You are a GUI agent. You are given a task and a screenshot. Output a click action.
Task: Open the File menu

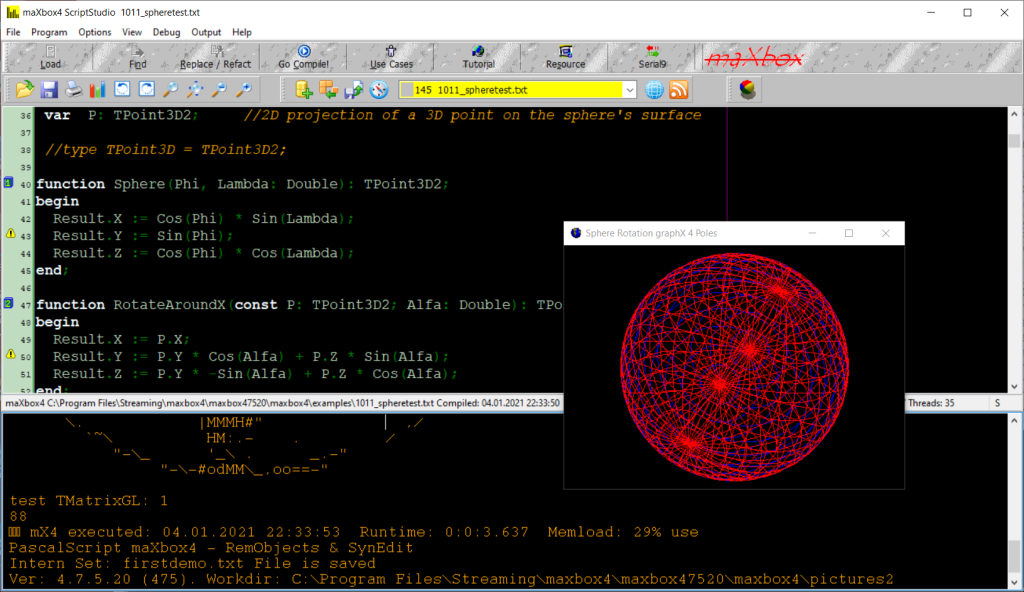point(13,32)
